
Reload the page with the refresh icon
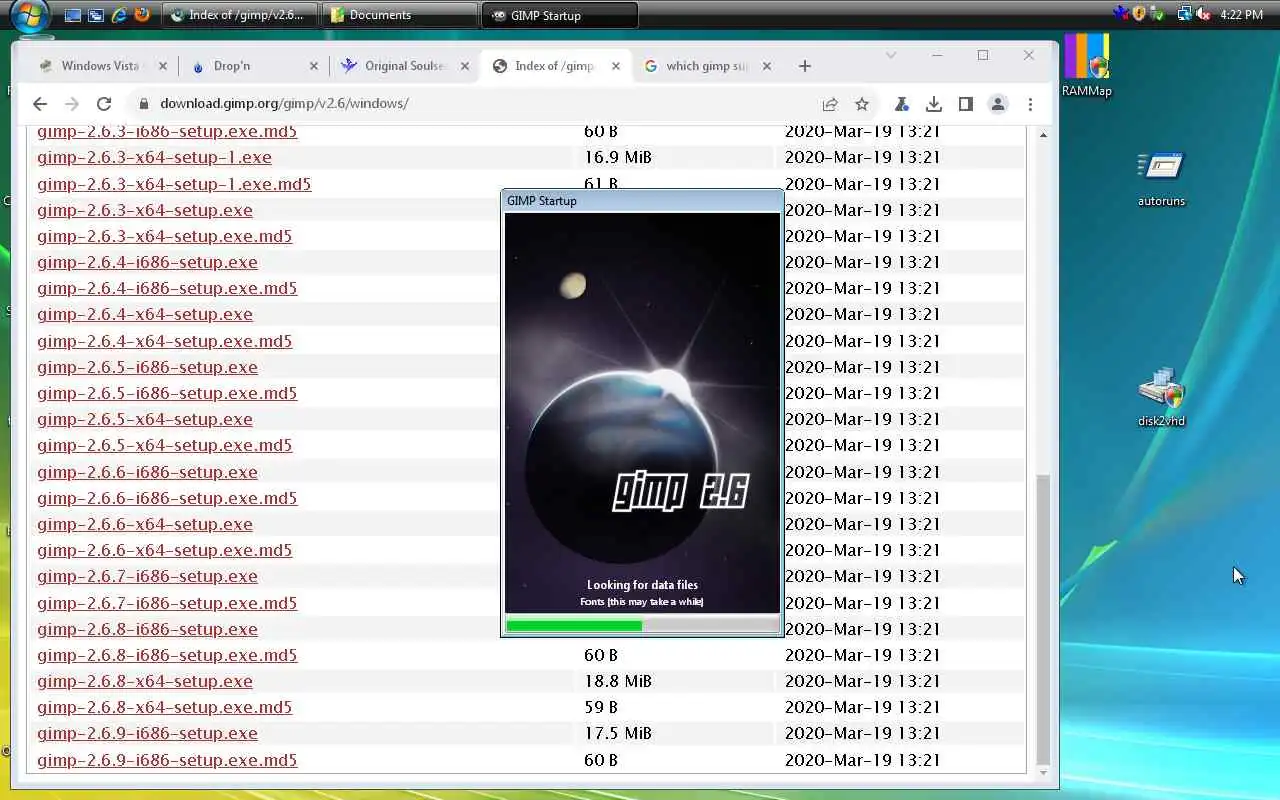point(104,104)
